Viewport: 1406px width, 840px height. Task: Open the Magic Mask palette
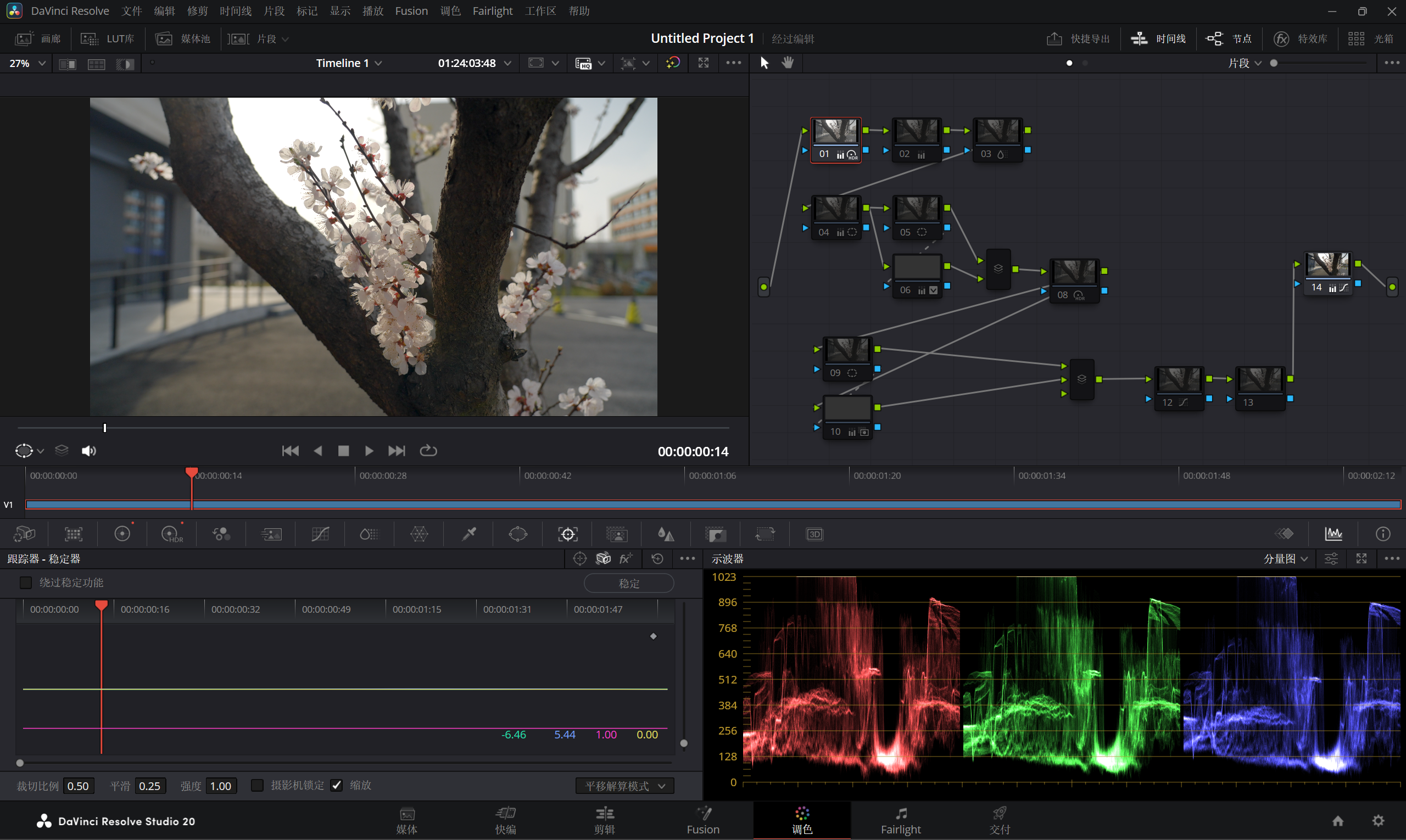617,534
